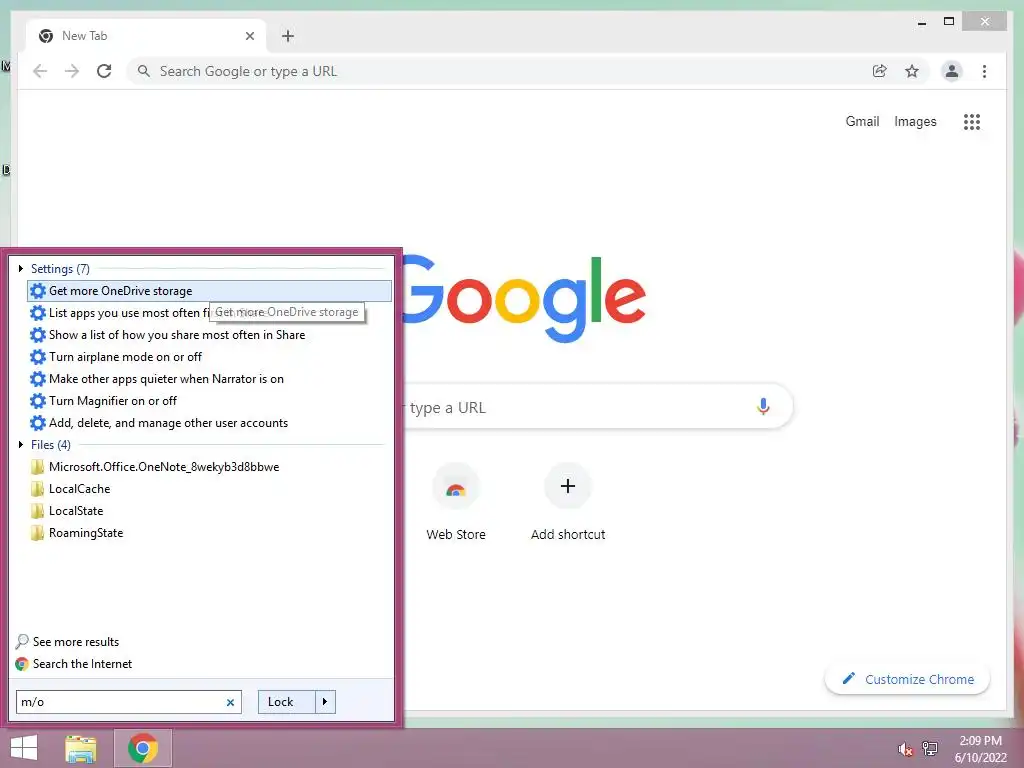Click the Windows Start button
Image resolution: width=1024 pixels, height=768 pixels.
coord(24,748)
